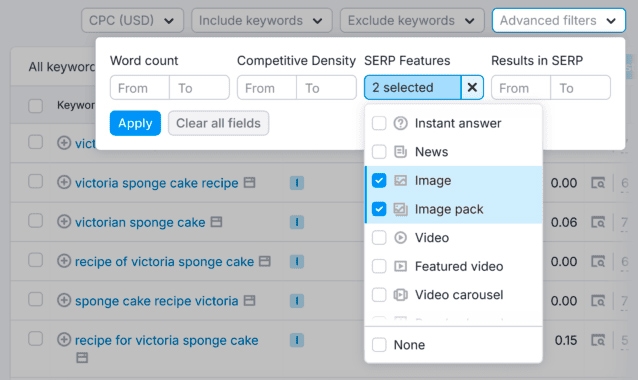The width and height of the screenshot is (638, 380).
Task: Open the Exclude keywords dropdown
Action: click(x=412, y=20)
